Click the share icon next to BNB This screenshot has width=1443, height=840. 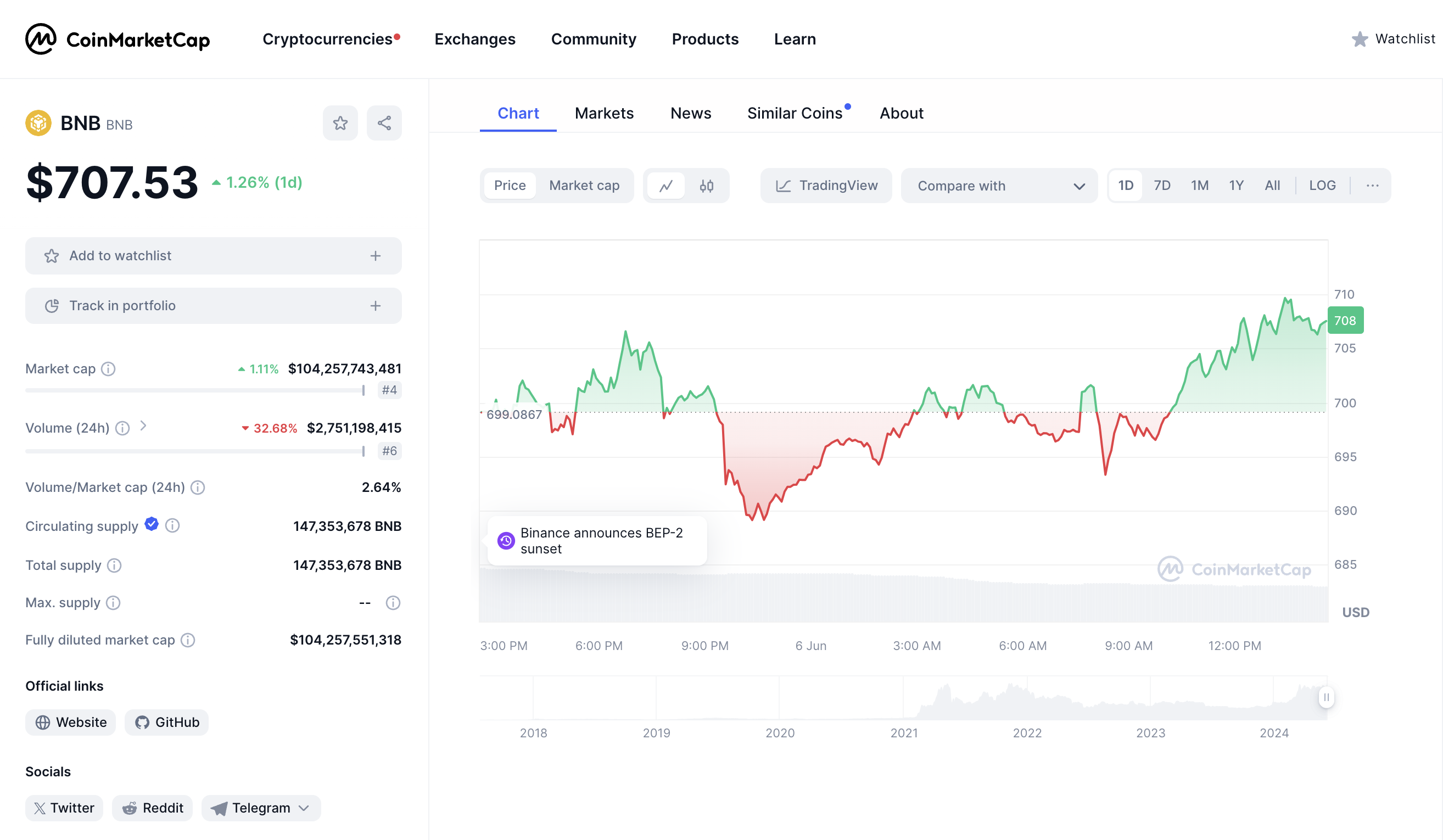pyautogui.click(x=384, y=123)
